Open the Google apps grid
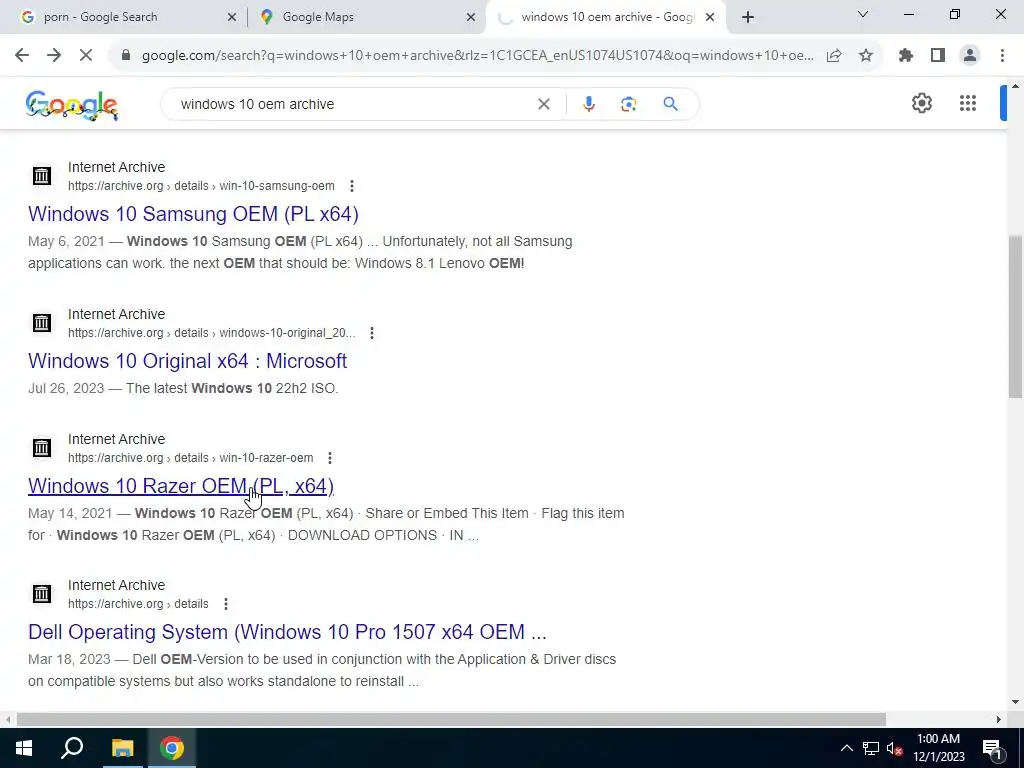Viewport: 1024px width, 768px height. (968, 103)
